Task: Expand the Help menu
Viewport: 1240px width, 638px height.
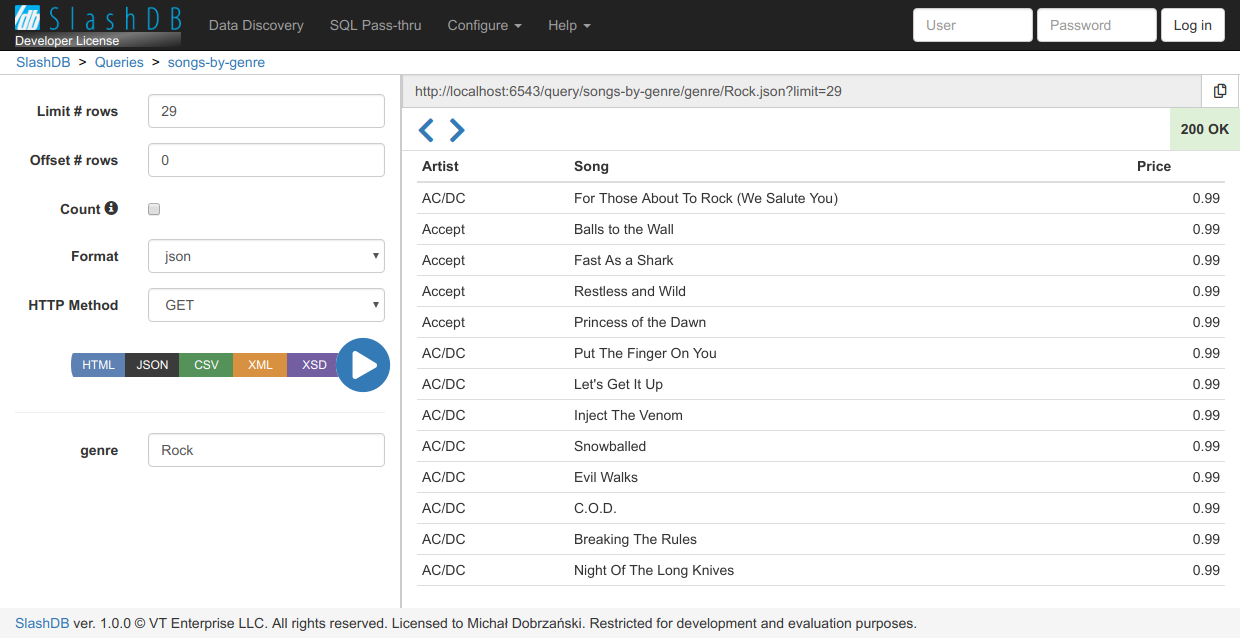Action: click(569, 25)
